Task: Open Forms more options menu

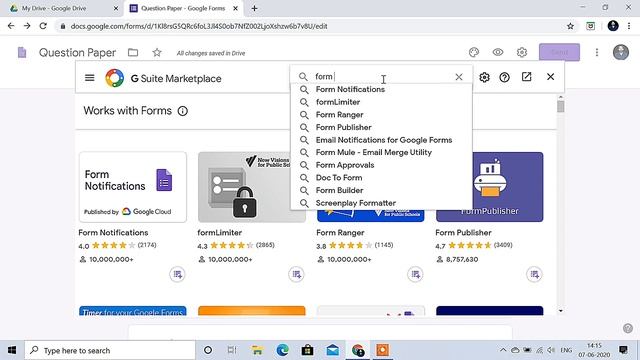Action: 597,52
